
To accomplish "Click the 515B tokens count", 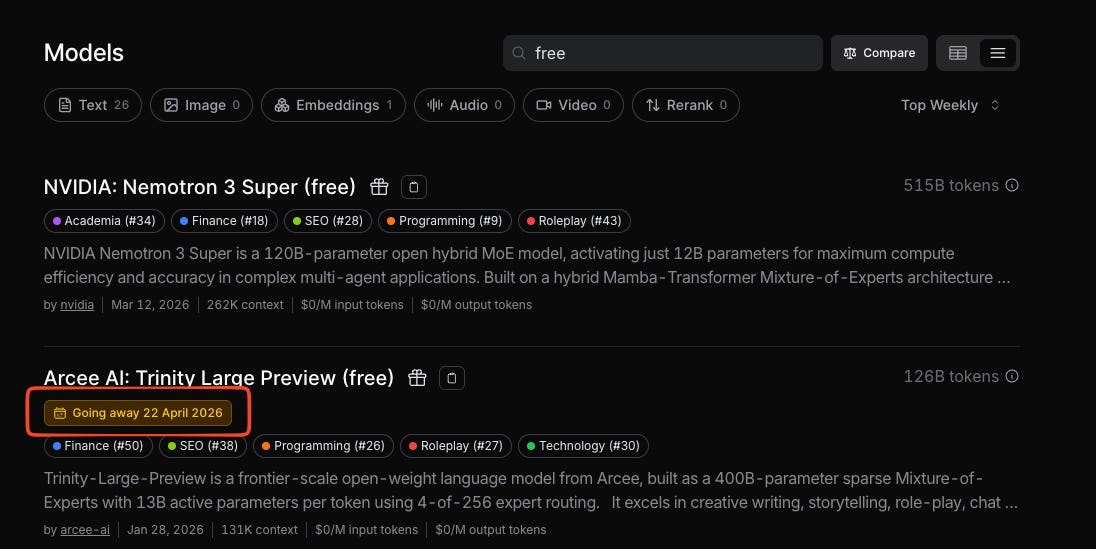I will point(951,185).
